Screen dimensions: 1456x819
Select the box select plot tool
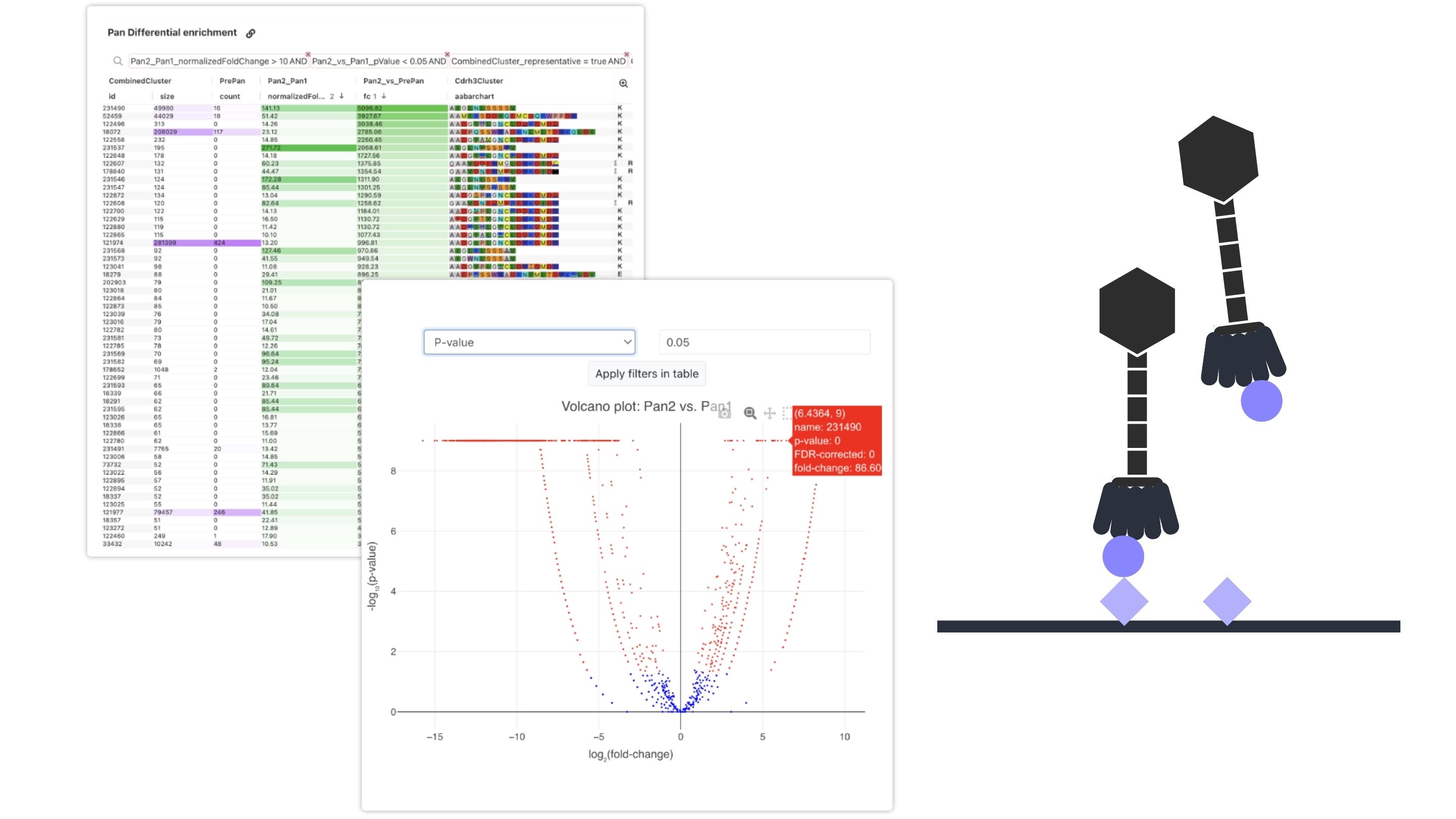786,414
